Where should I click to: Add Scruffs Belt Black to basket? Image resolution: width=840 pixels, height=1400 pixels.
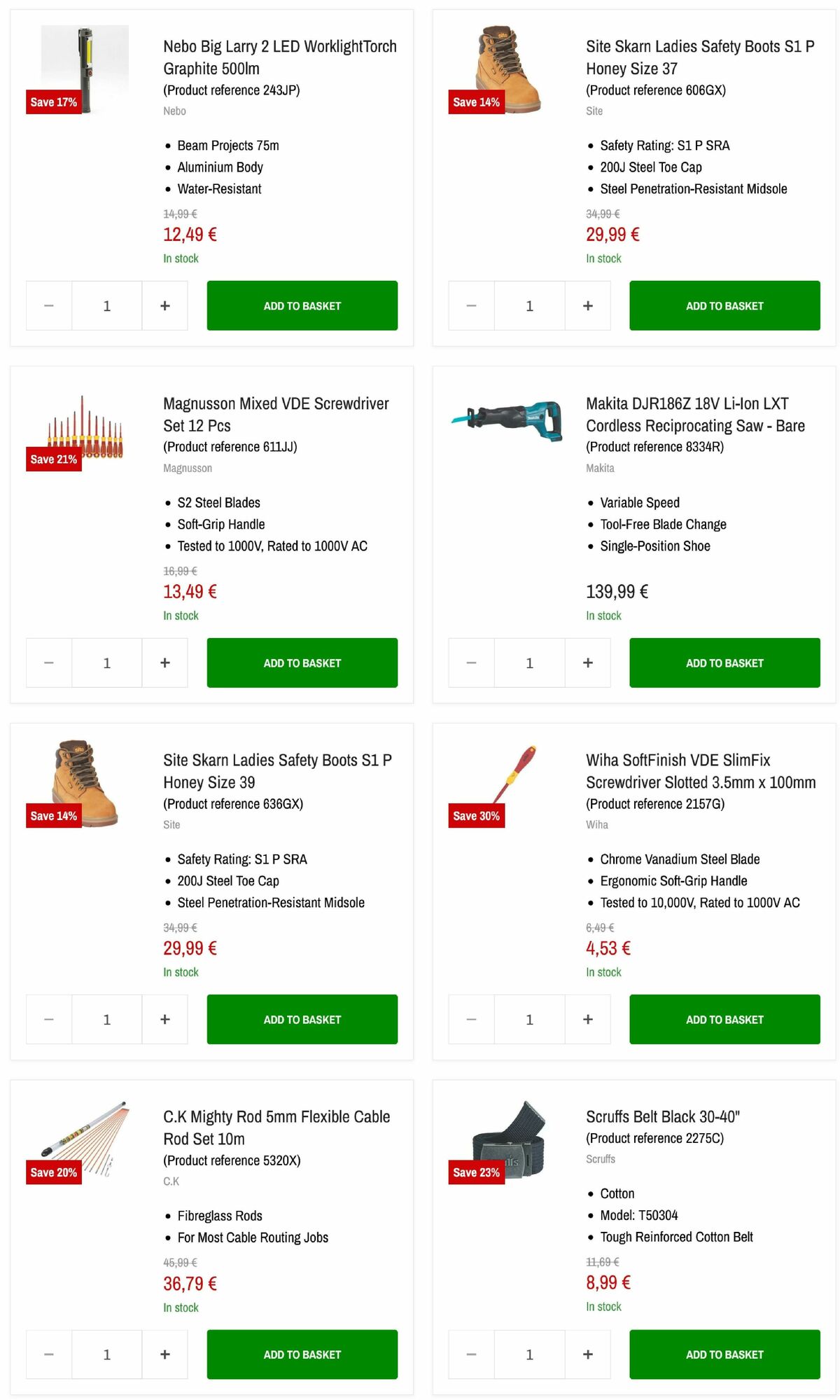[724, 1354]
